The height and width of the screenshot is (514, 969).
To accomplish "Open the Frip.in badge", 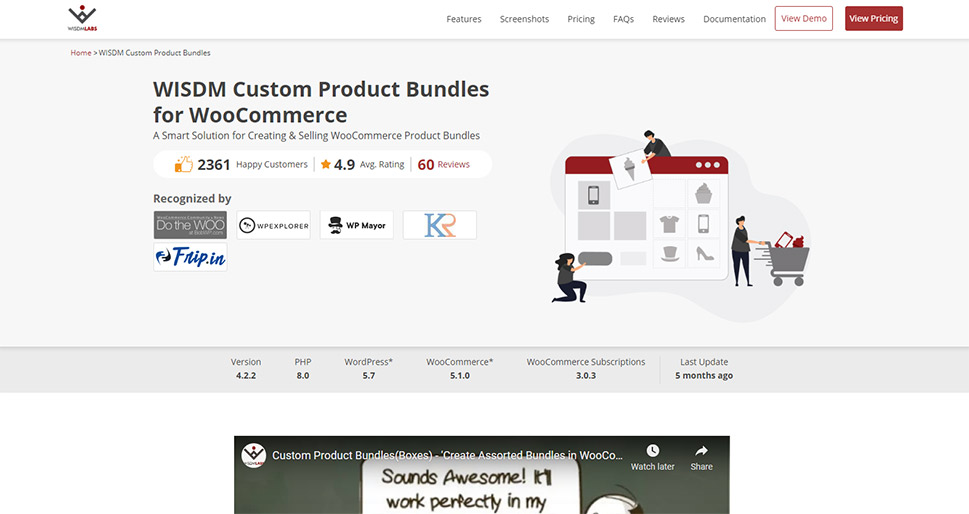I will 190,256.
